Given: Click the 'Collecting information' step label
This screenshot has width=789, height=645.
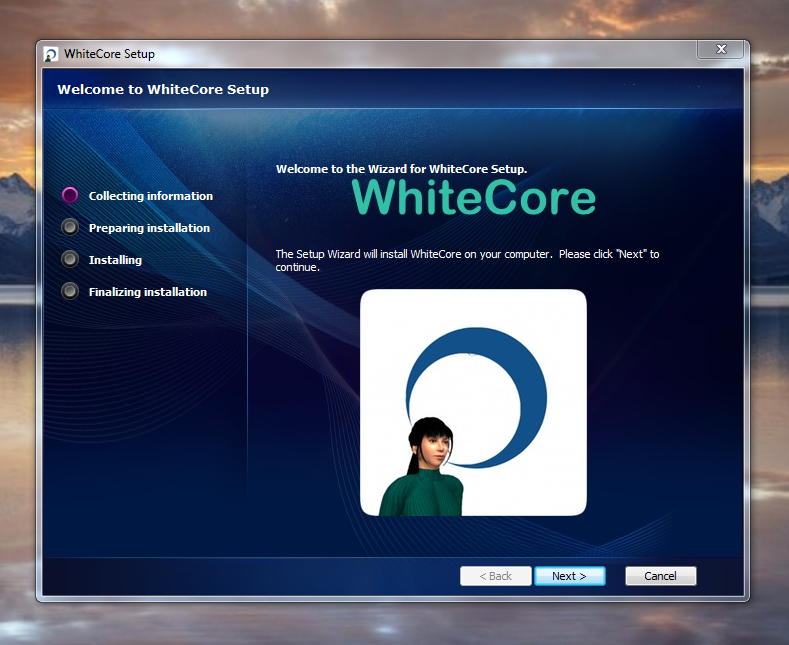Looking at the screenshot, I should click(x=151, y=196).
